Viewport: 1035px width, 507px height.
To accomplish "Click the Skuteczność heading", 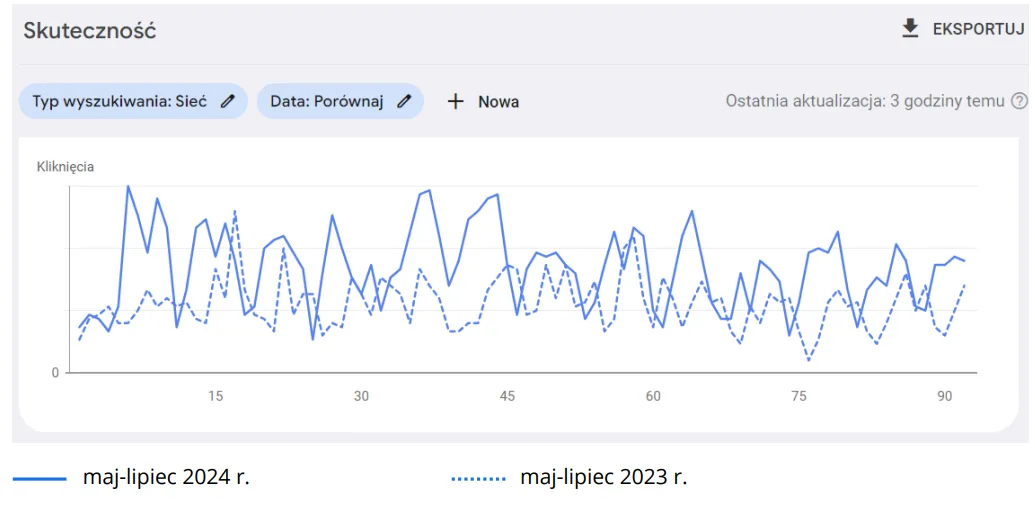I will (90, 30).
